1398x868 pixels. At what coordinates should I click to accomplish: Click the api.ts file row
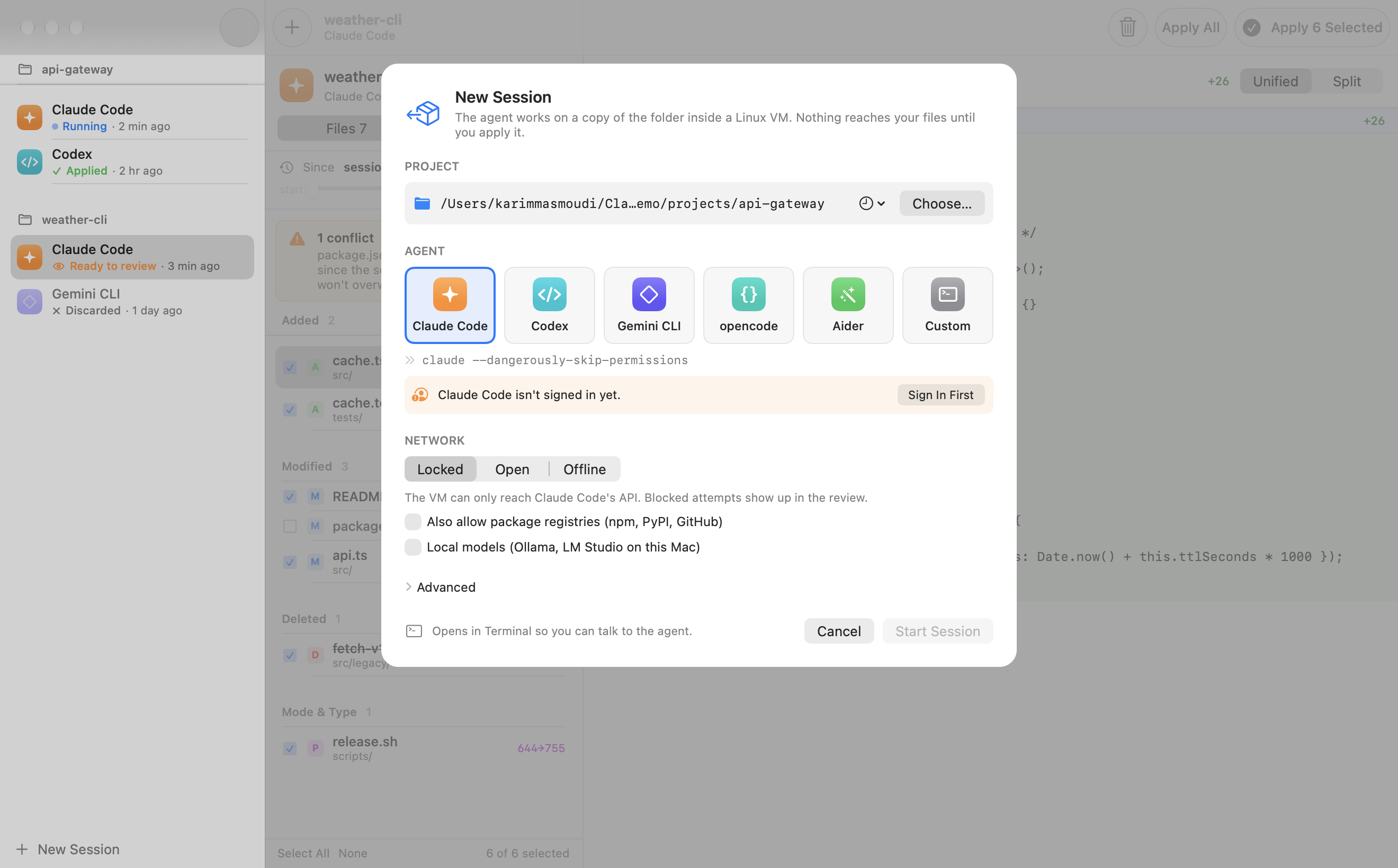click(x=423, y=562)
